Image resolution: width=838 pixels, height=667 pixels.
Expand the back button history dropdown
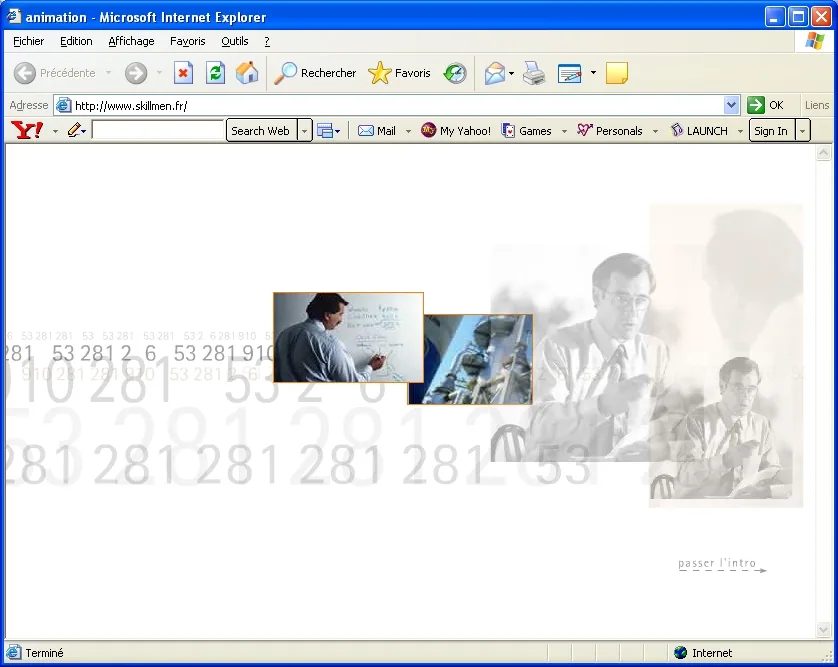(x=108, y=73)
